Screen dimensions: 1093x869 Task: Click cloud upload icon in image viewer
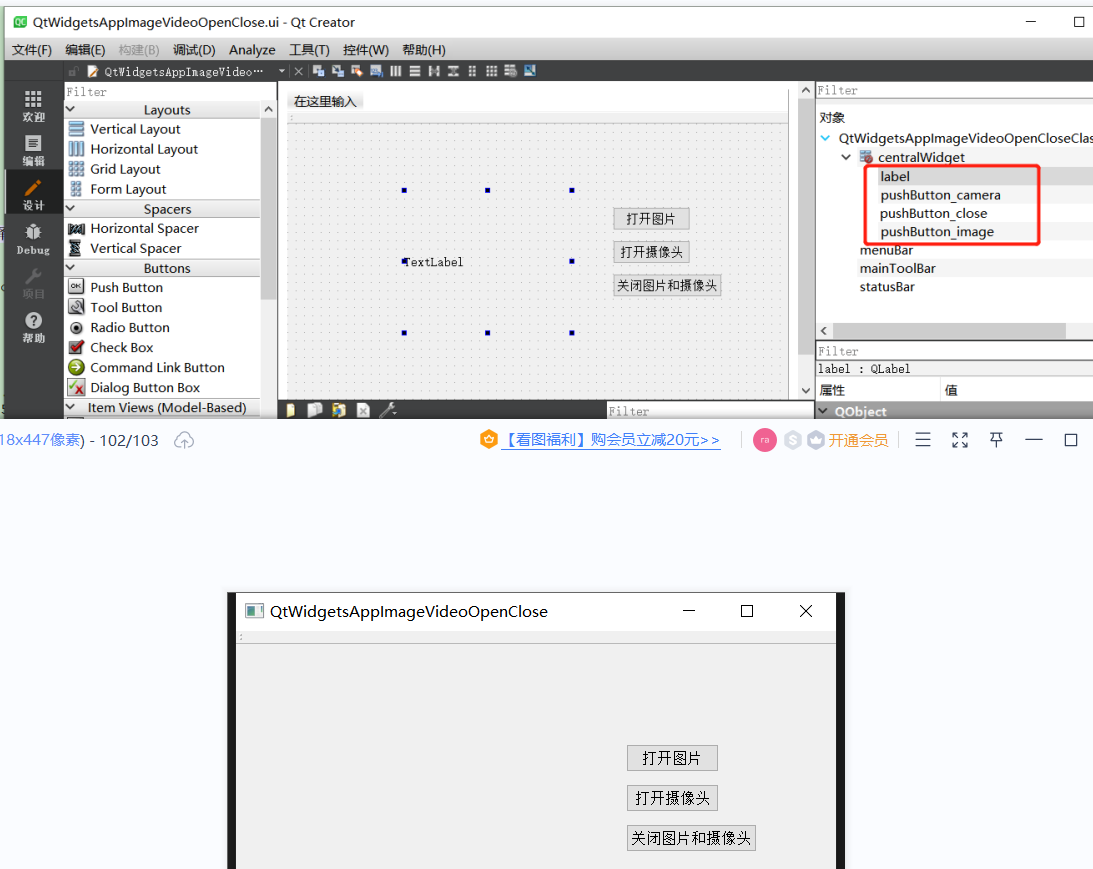(x=184, y=440)
